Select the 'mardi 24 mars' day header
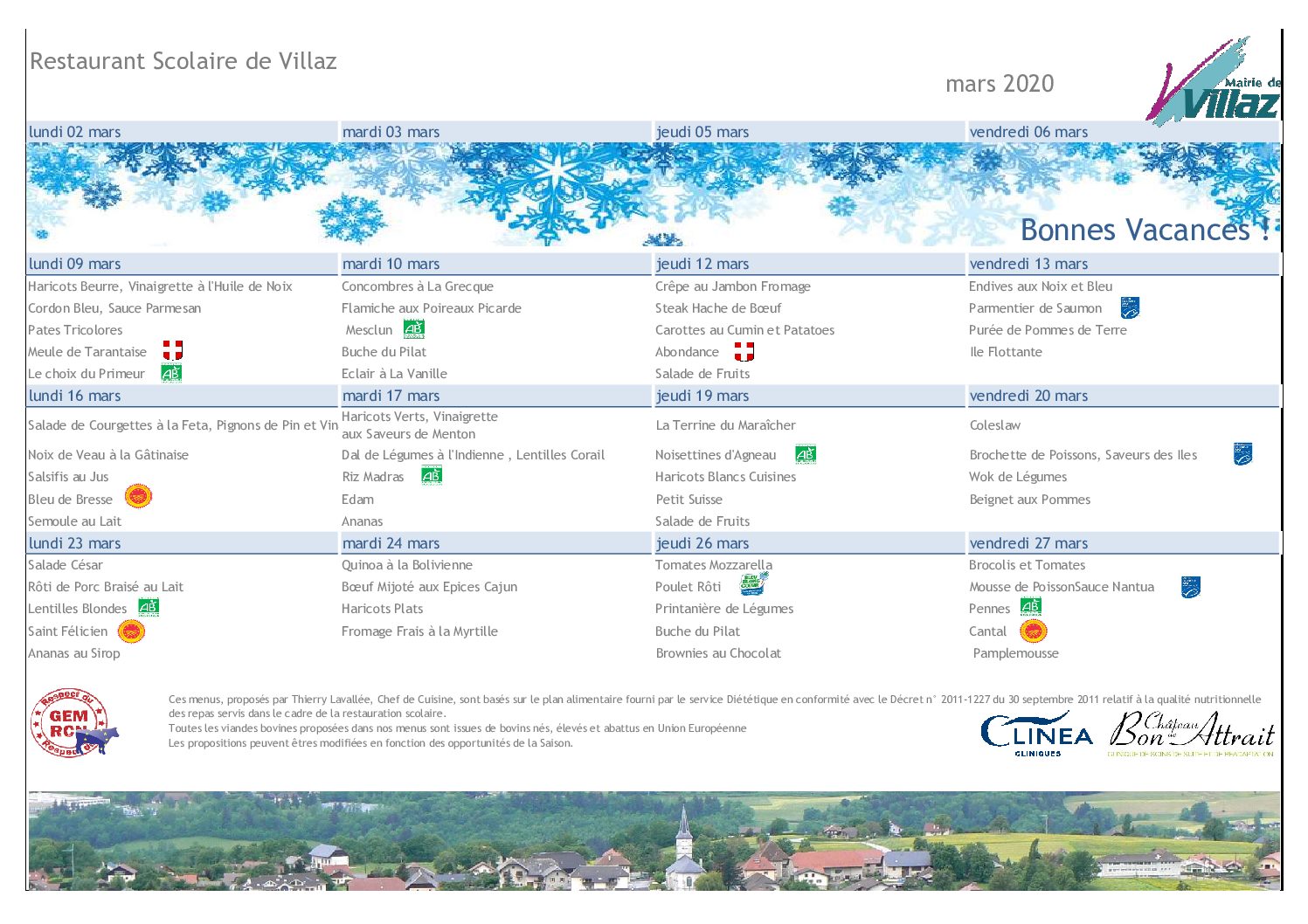This screenshot has width=1308, height=924. coord(495,543)
